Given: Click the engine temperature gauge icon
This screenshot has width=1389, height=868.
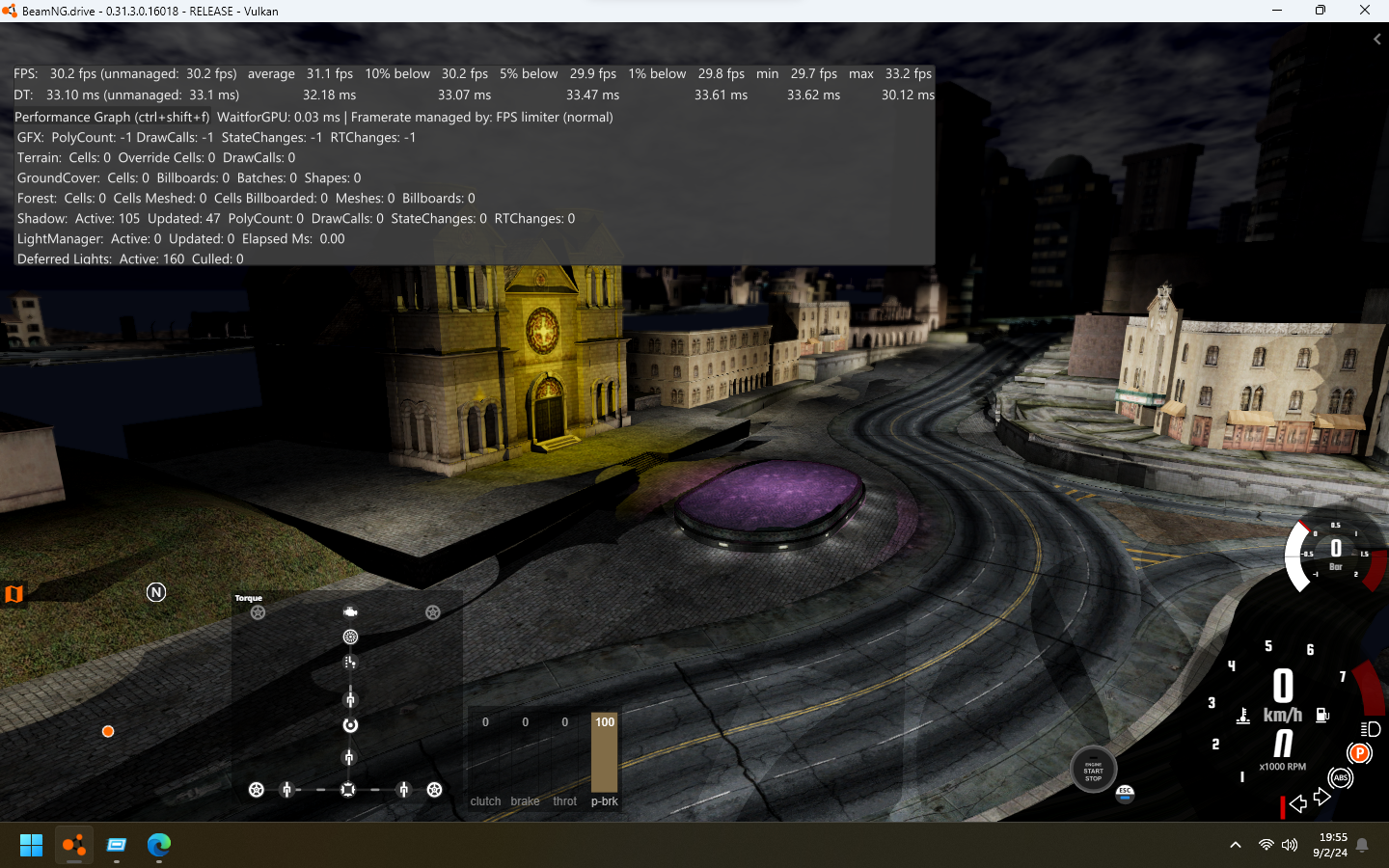Looking at the screenshot, I should pos(1243,716).
